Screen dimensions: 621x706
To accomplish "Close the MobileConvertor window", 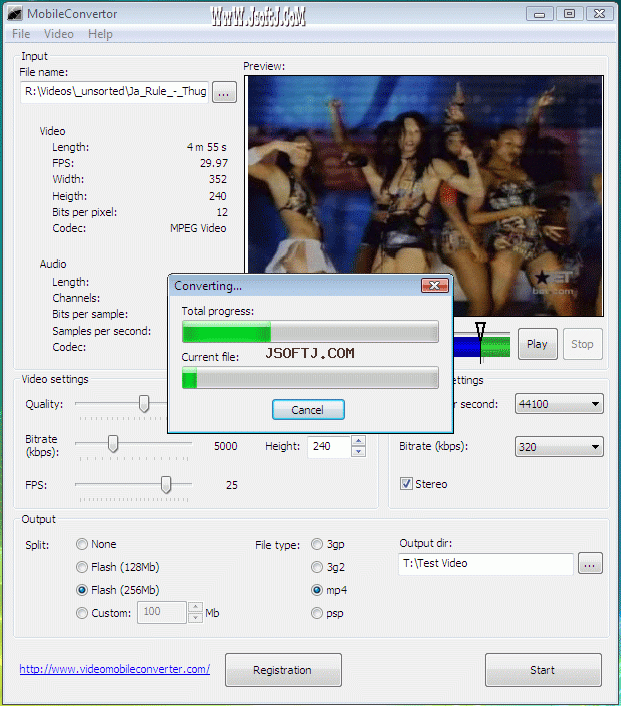I will tap(599, 14).
